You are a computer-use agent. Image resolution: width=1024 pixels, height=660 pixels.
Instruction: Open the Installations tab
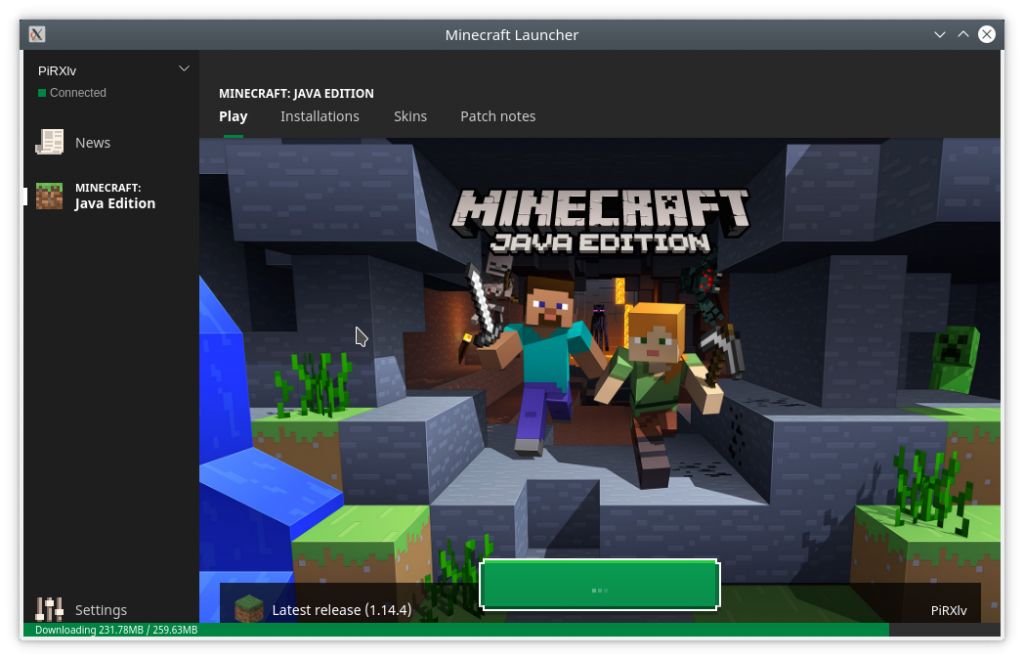point(319,116)
